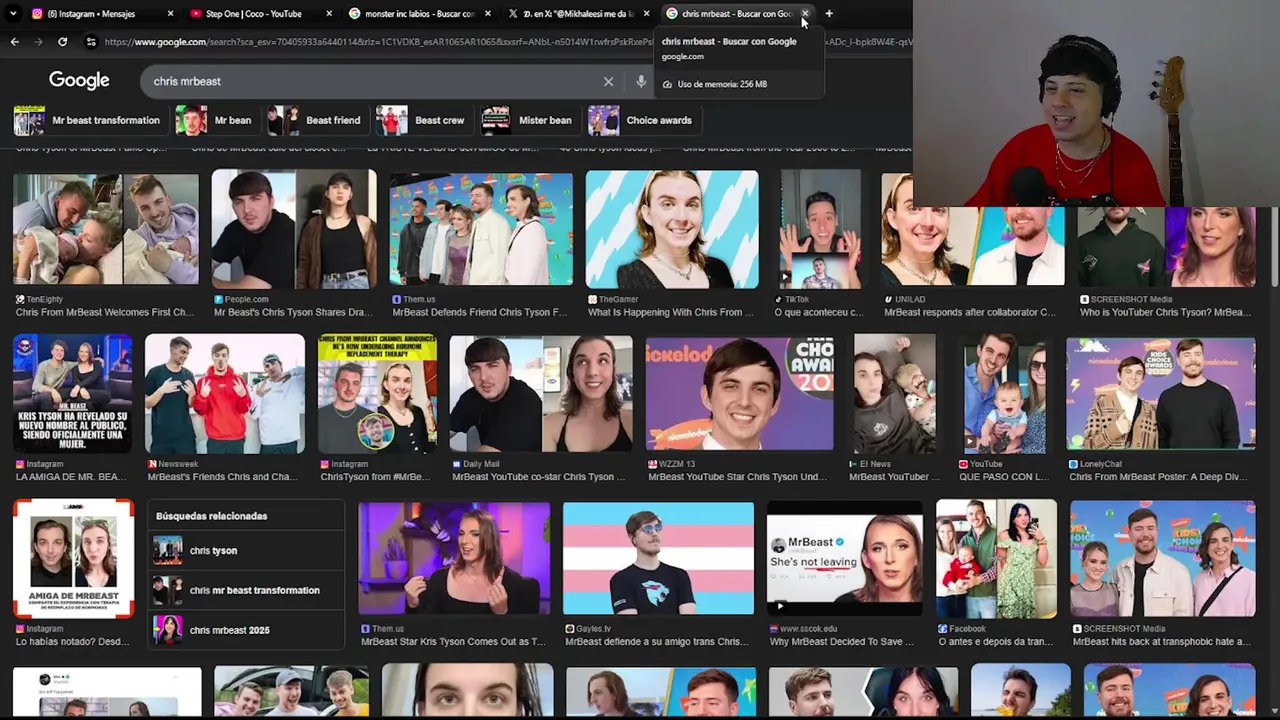Open the Gayles.tv trans flag image
The height and width of the screenshot is (720, 1280).
tap(658, 559)
